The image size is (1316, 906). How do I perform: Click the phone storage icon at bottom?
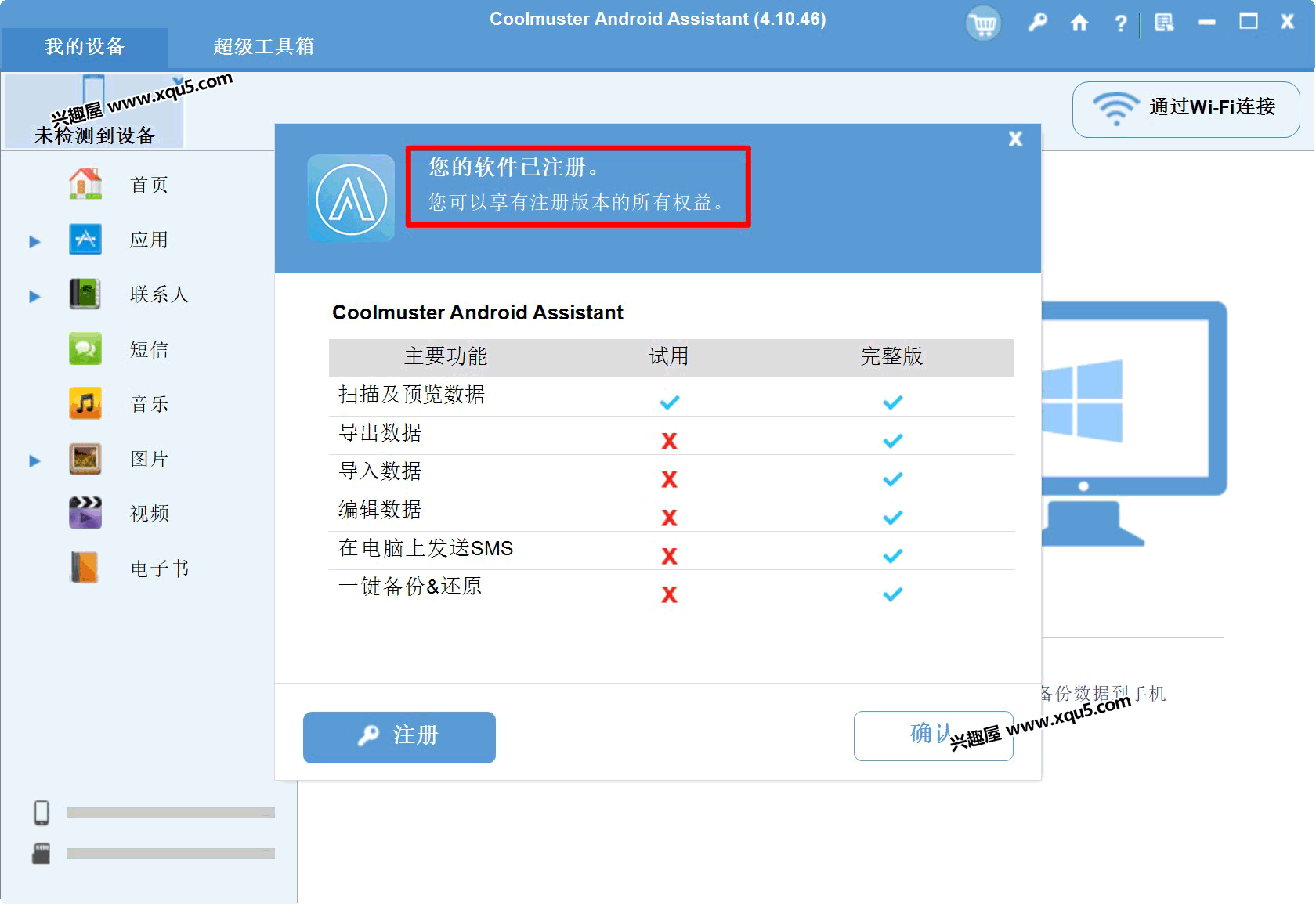click(x=42, y=813)
